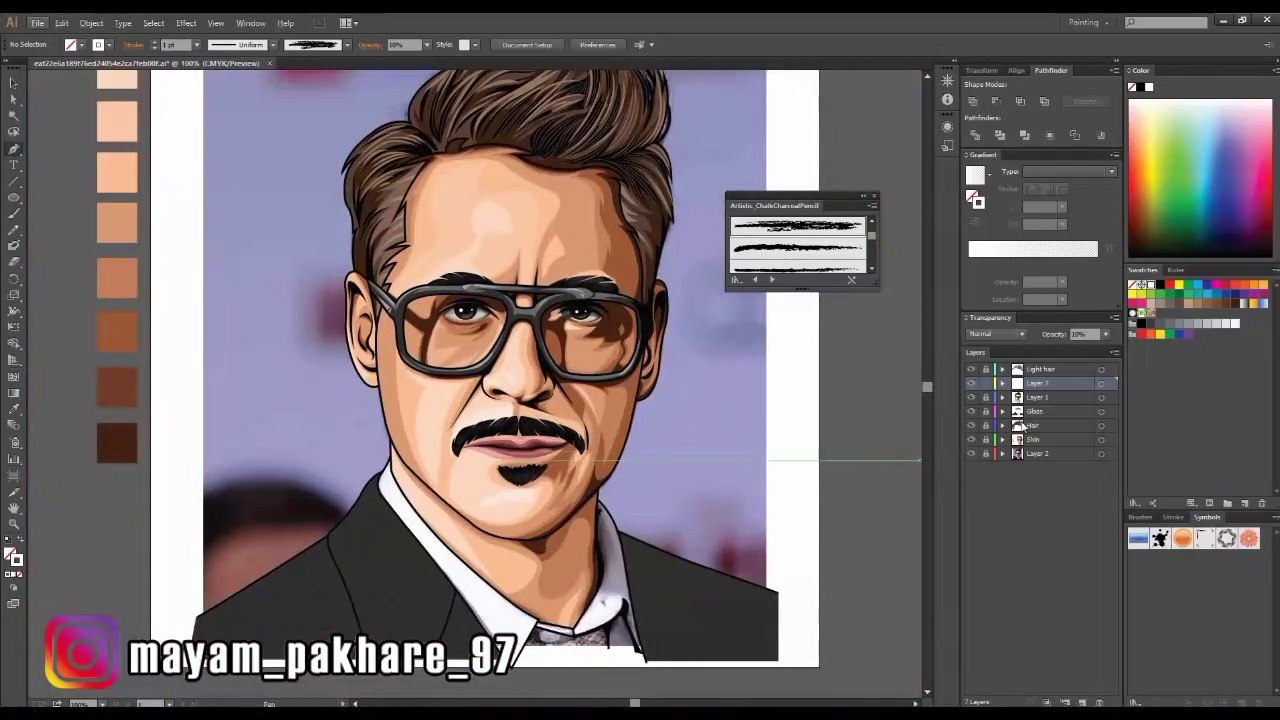
Task: Select the Pen tool
Action: (14, 148)
